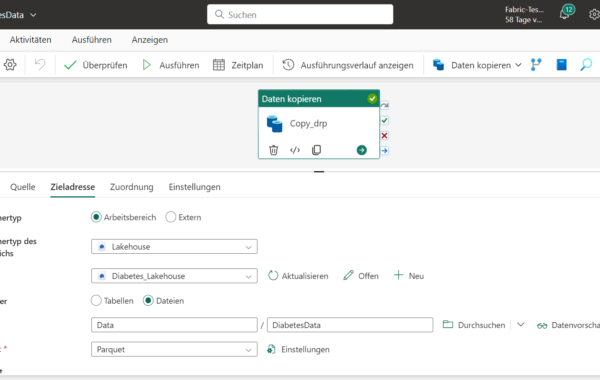The image size is (600, 380).
Task: Click the Aktualisieren refresh button
Action: point(298,276)
